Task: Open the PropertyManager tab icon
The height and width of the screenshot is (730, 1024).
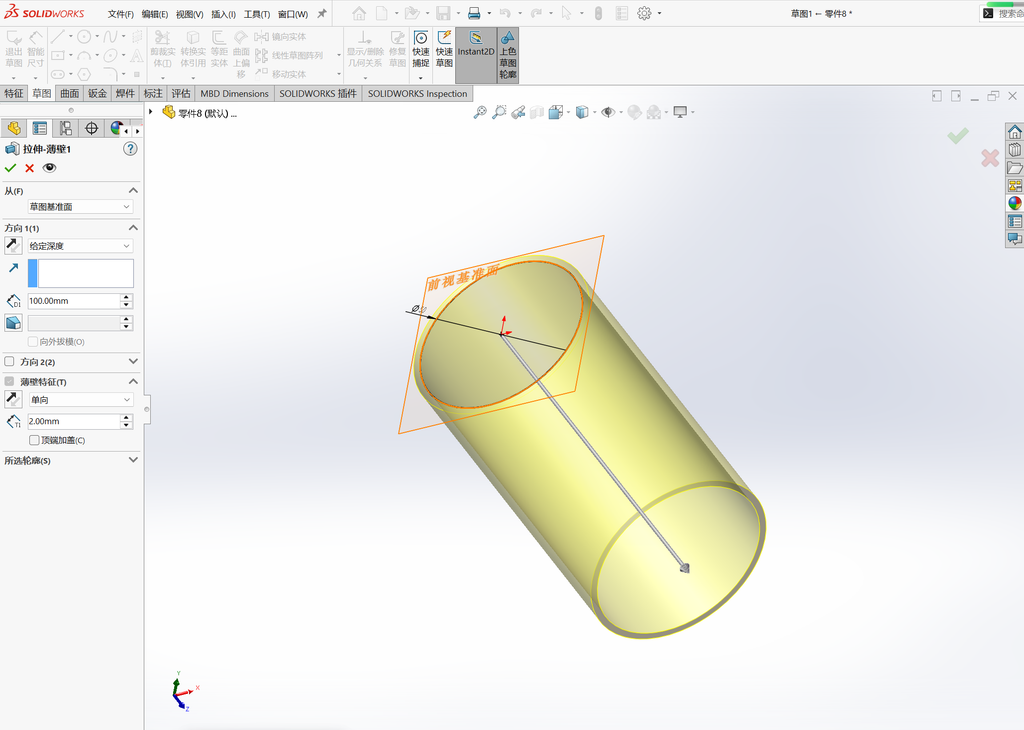Action: 40,128
